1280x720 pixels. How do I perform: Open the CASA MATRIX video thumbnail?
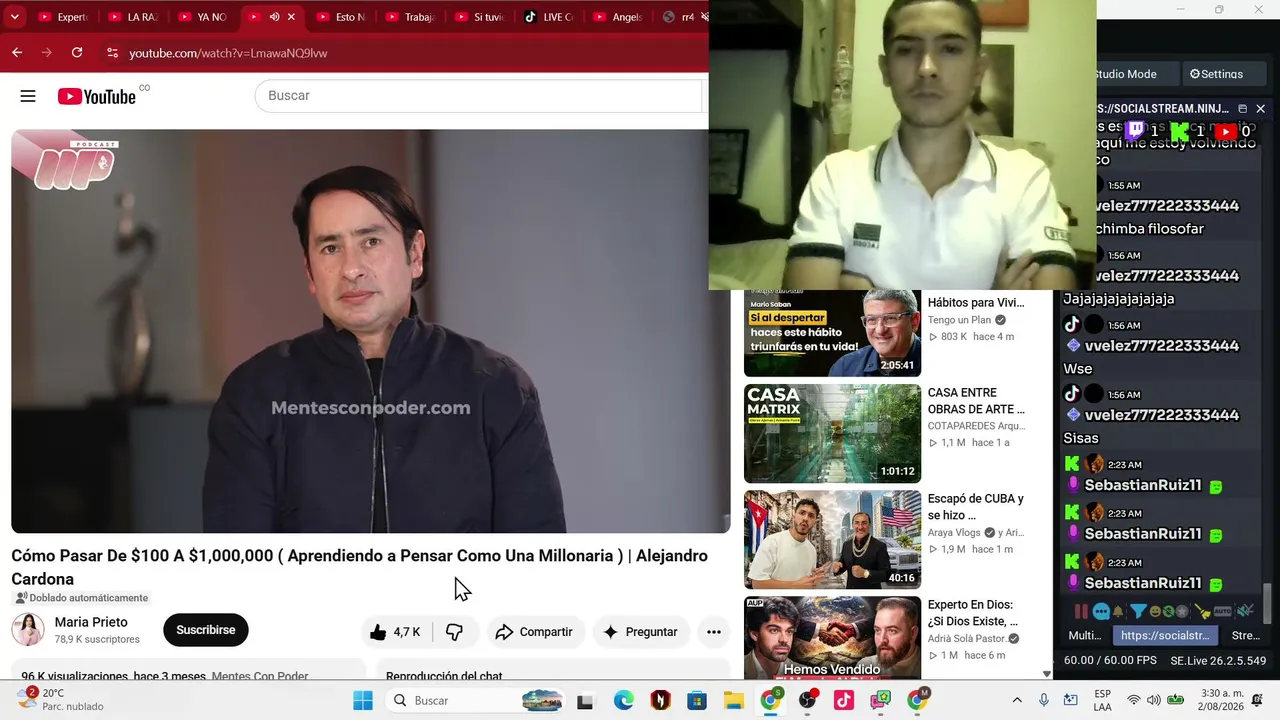point(832,434)
